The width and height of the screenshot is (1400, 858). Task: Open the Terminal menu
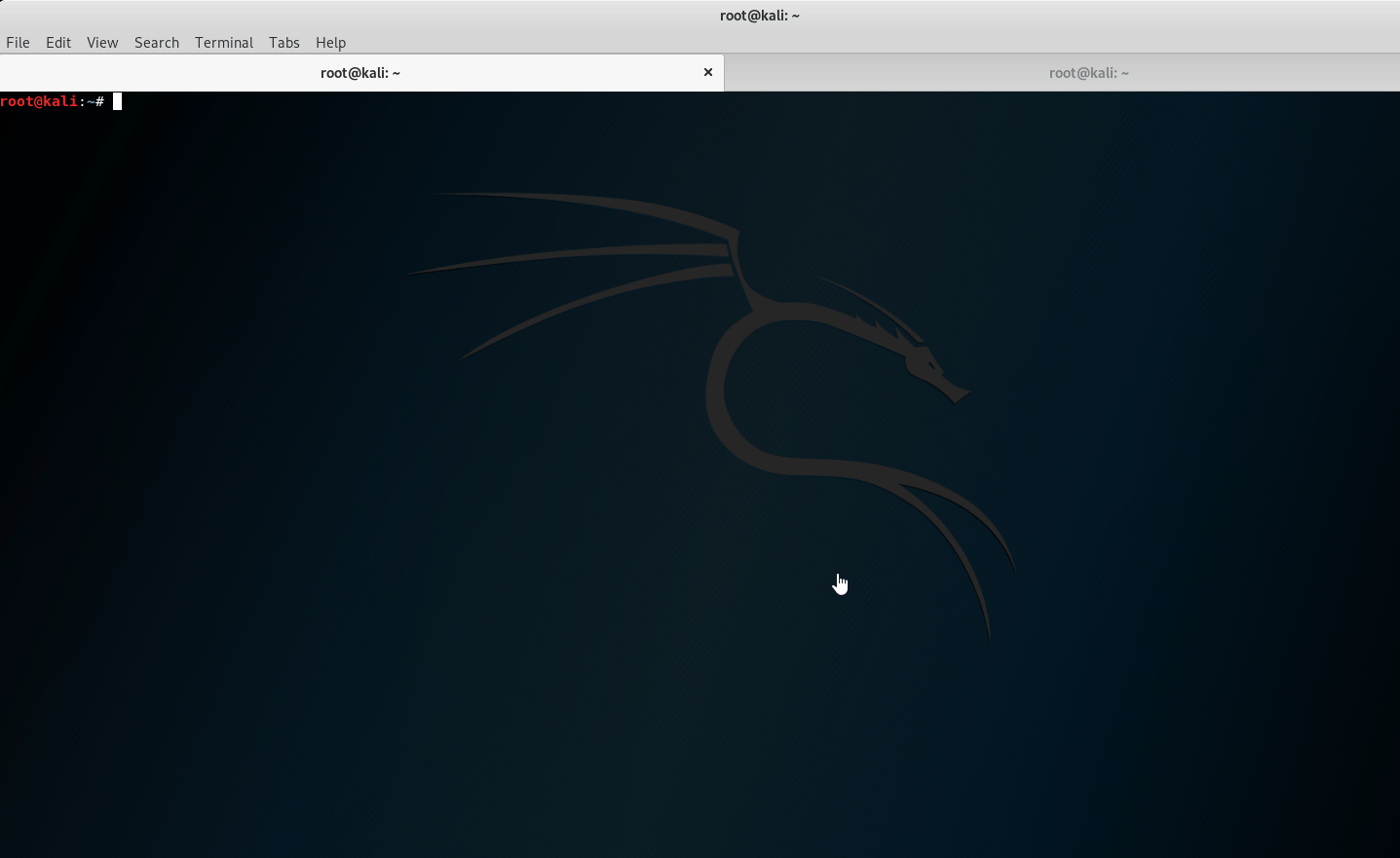(x=224, y=42)
